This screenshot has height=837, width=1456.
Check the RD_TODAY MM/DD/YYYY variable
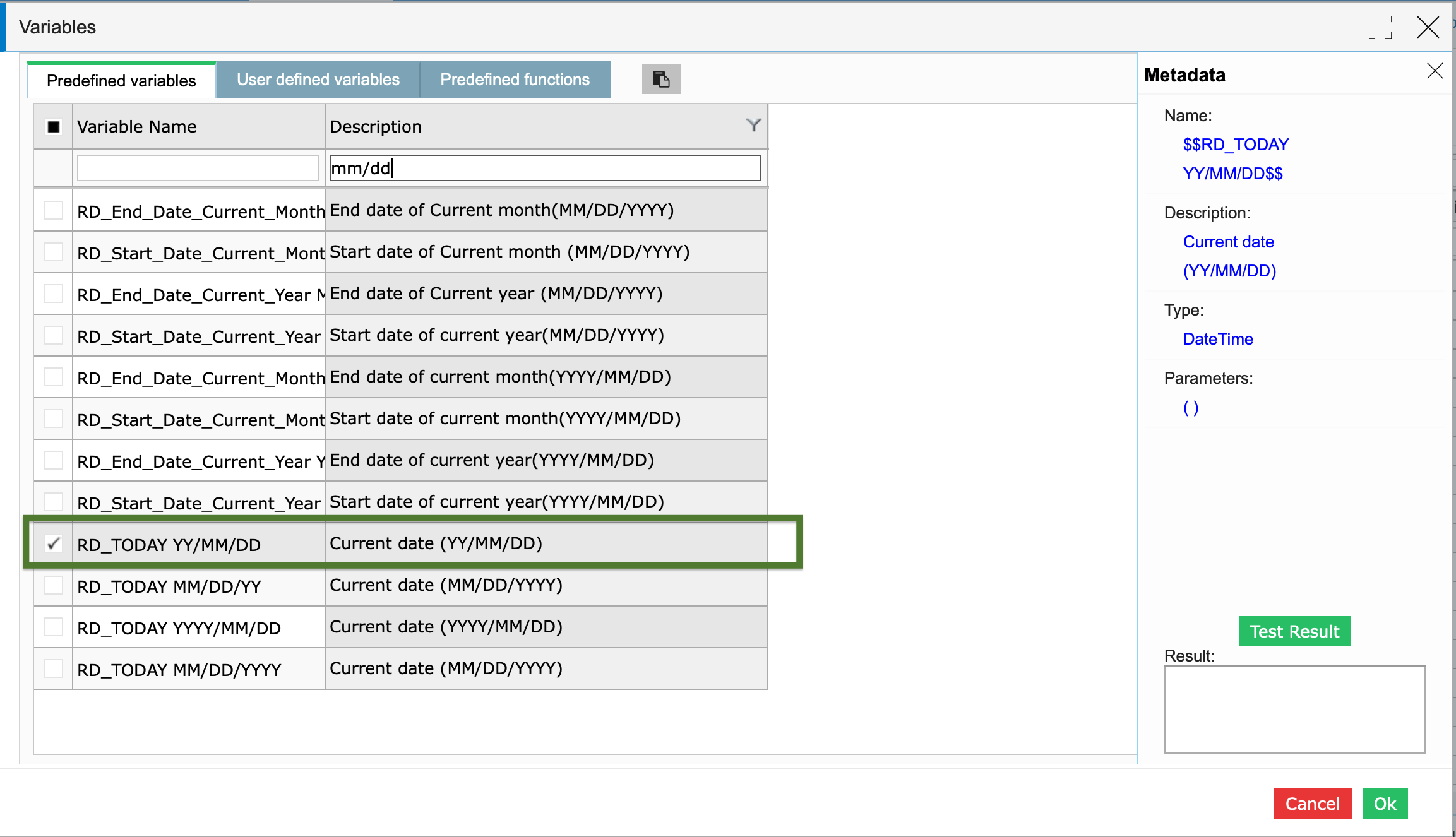click(53, 668)
